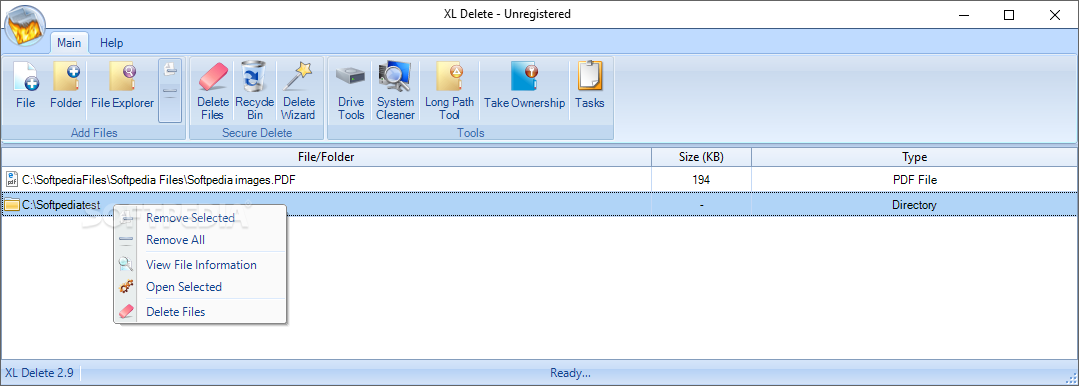This screenshot has width=1079, height=386.
Task: Click the small ribbon remove-selected page icon
Action: (170, 69)
